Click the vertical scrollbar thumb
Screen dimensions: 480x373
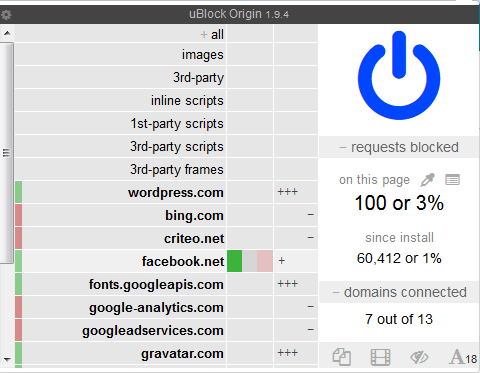(7, 153)
